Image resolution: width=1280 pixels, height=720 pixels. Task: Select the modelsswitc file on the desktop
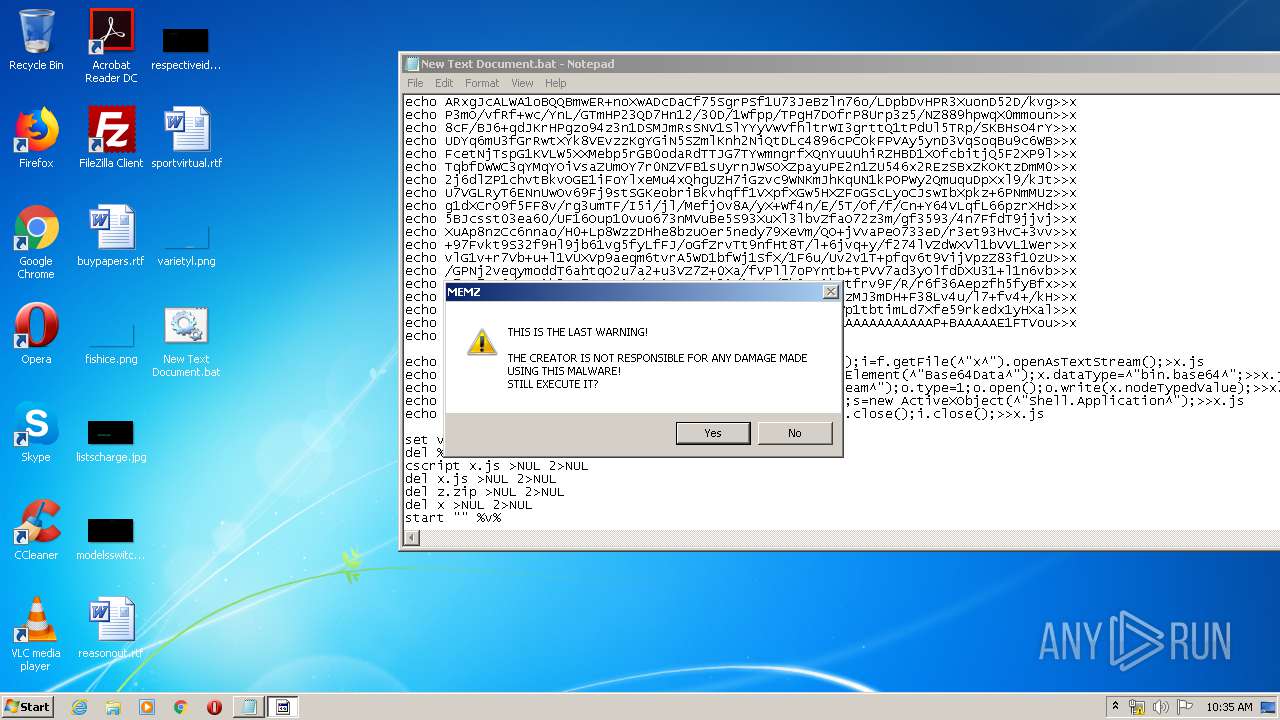pyautogui.click(x=111, y=539)
